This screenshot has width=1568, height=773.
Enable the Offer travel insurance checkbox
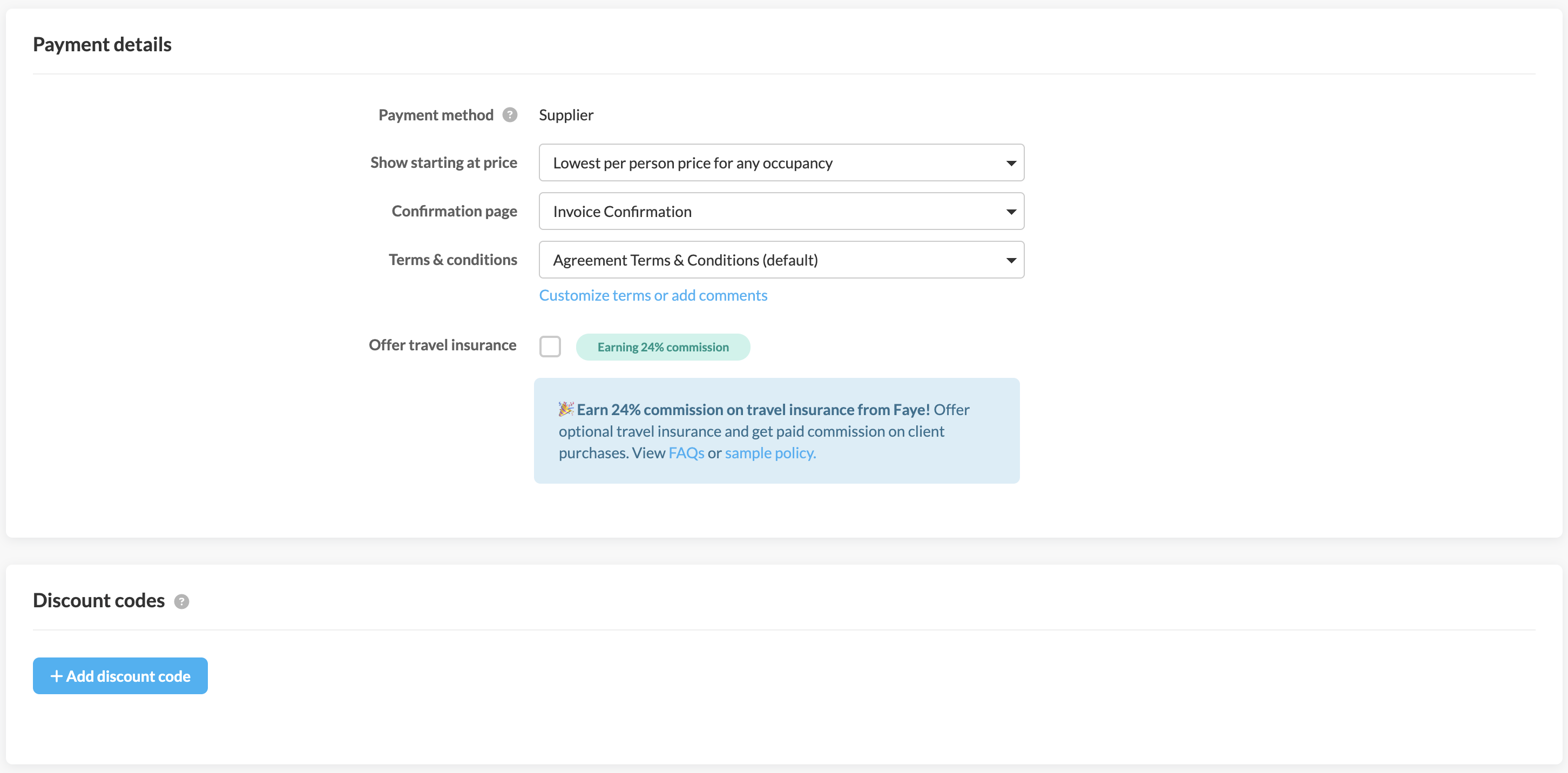pos(550,347)
